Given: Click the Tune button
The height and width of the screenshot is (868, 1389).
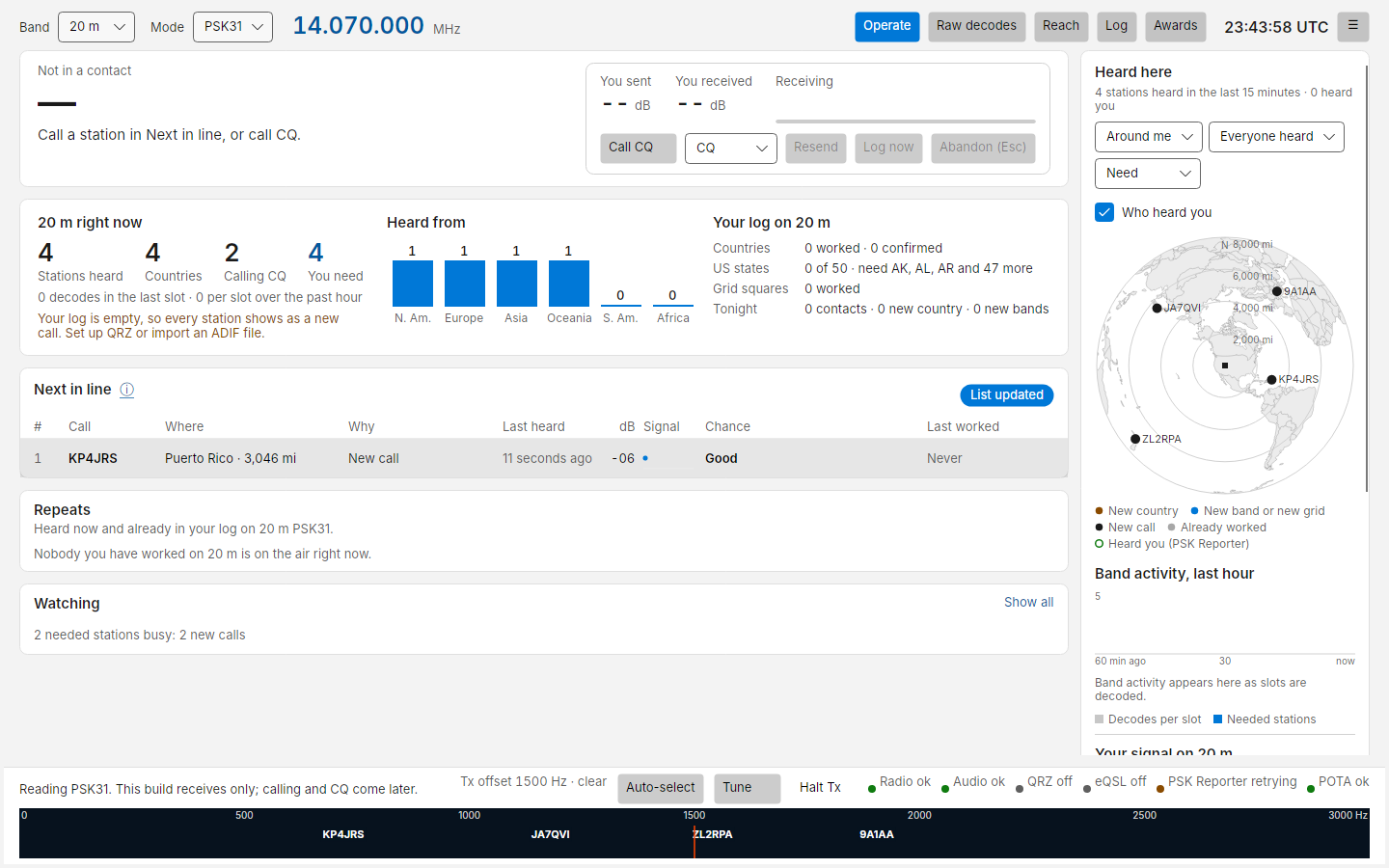Looking at the screenshot, I should click(748, 788).
